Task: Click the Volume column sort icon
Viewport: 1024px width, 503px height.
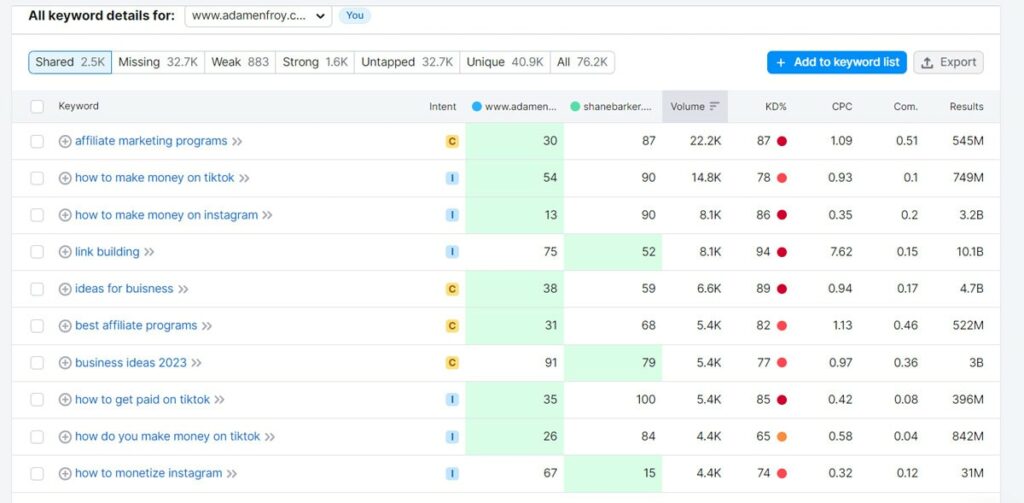Action: click(x=714, y=106)
